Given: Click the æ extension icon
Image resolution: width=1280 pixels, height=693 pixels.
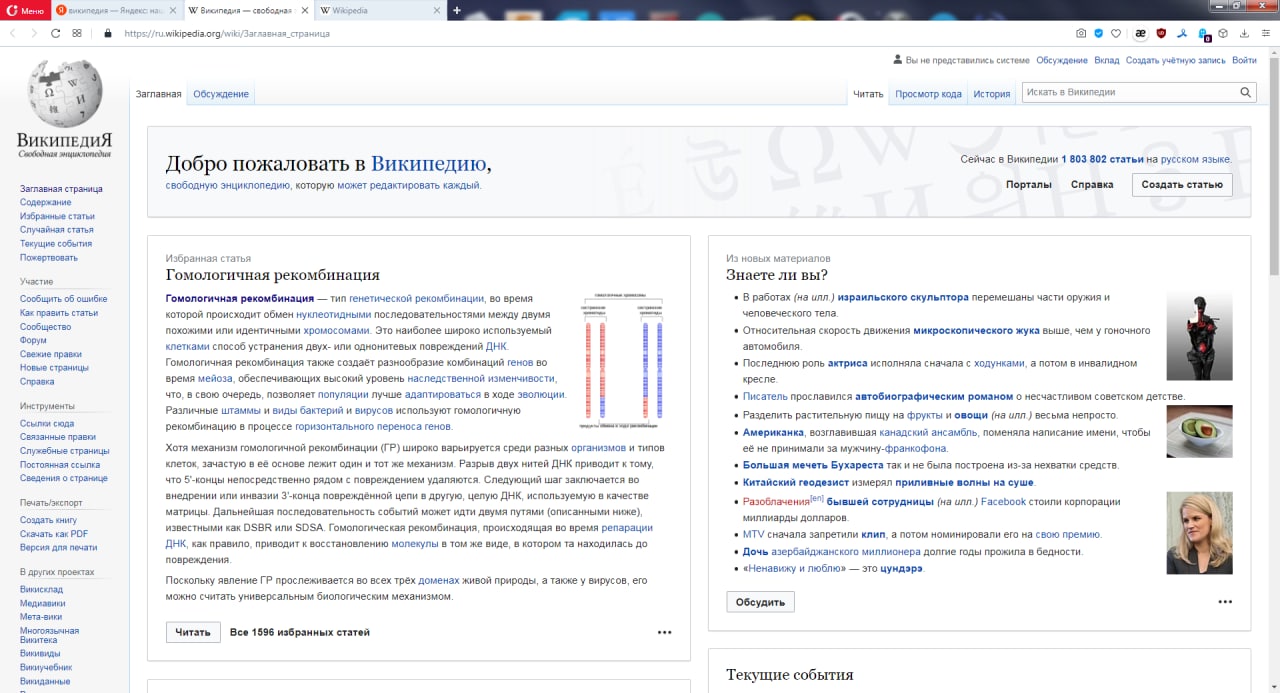Looking at the screenshot, I should click(x=1140, y=33).
